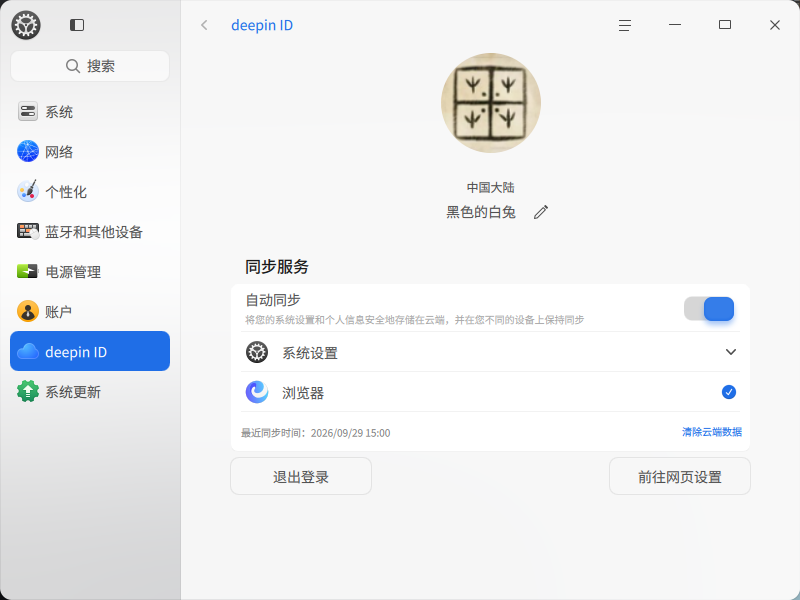The height and width of the screenshot is (600, 800).
Task: Expand the 系统设置 chevron
Action: (731, 352)
